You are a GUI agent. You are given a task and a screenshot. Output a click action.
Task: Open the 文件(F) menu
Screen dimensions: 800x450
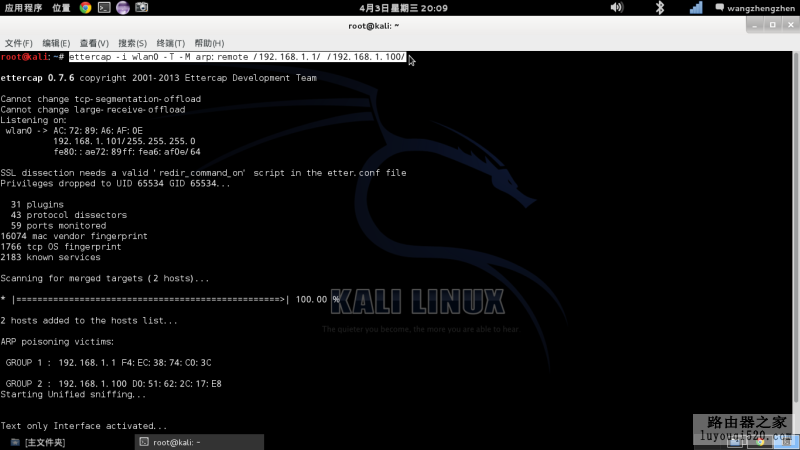(18, 43)
